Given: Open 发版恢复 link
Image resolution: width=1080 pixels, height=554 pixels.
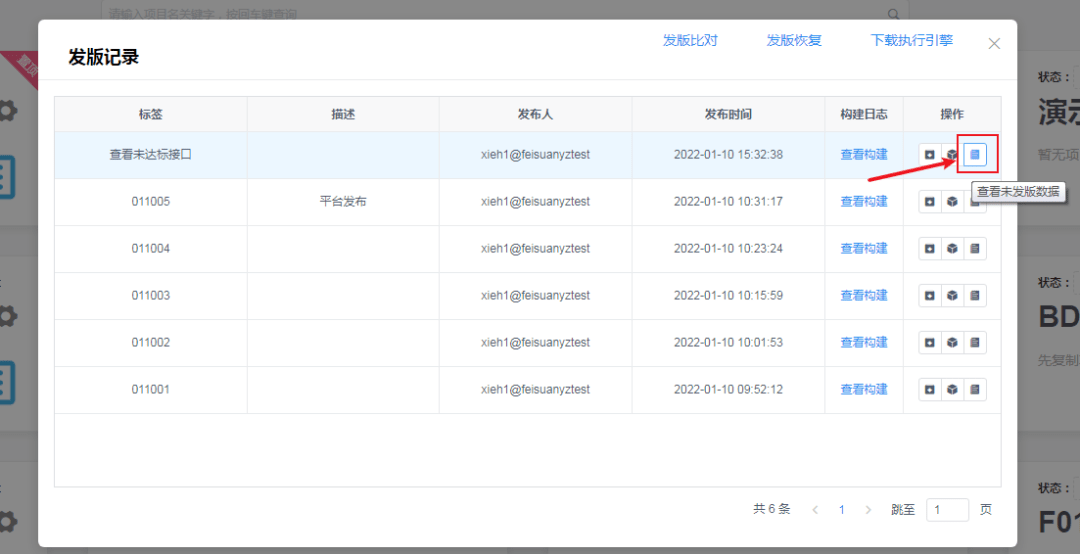Looking at the screenshot, I should pos(794,40).
